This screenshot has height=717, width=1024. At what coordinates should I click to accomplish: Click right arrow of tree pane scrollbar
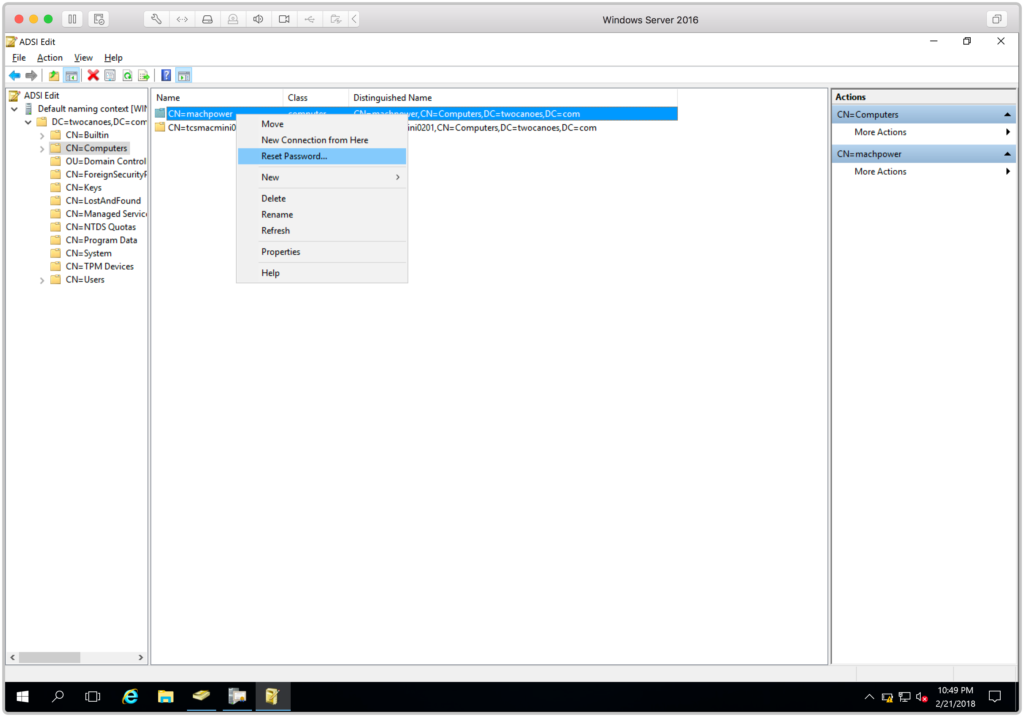140,658
